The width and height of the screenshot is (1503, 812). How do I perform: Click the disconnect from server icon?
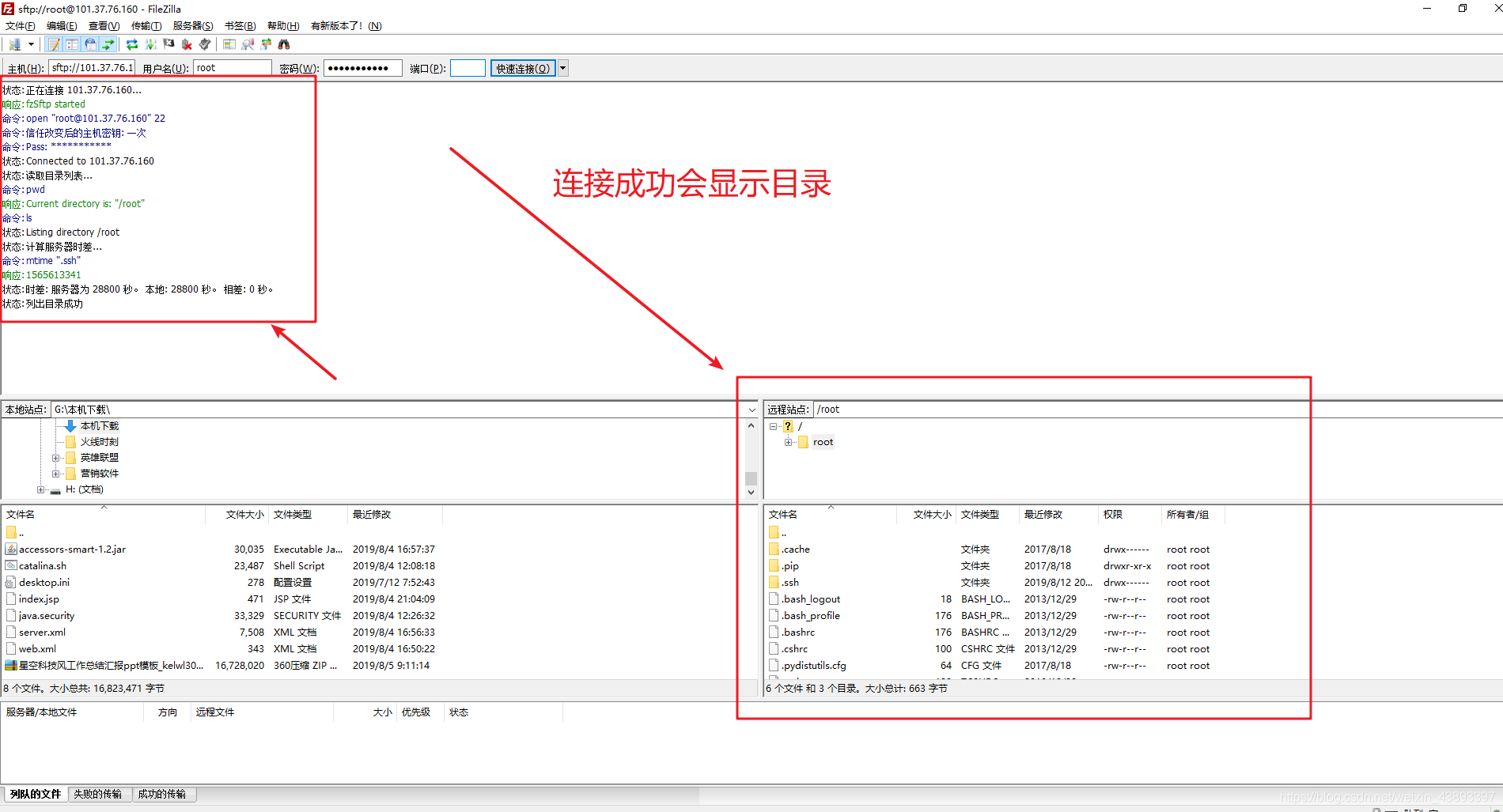pyautogui.click(x=187, y=44)
